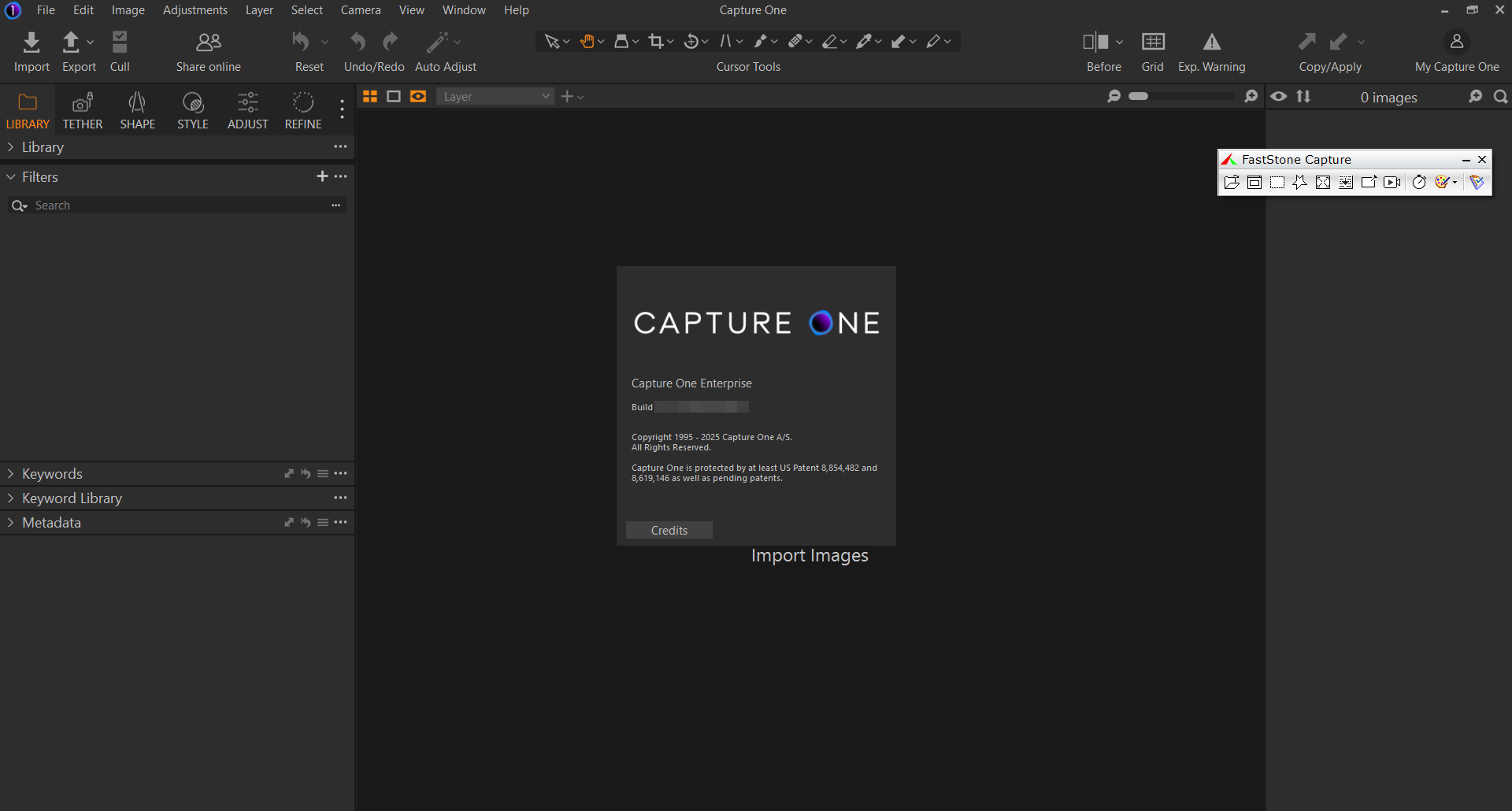Select the eyedropper picker cursor tool
The height and width of the screenshot is (811, 1512).
(865, 42)
